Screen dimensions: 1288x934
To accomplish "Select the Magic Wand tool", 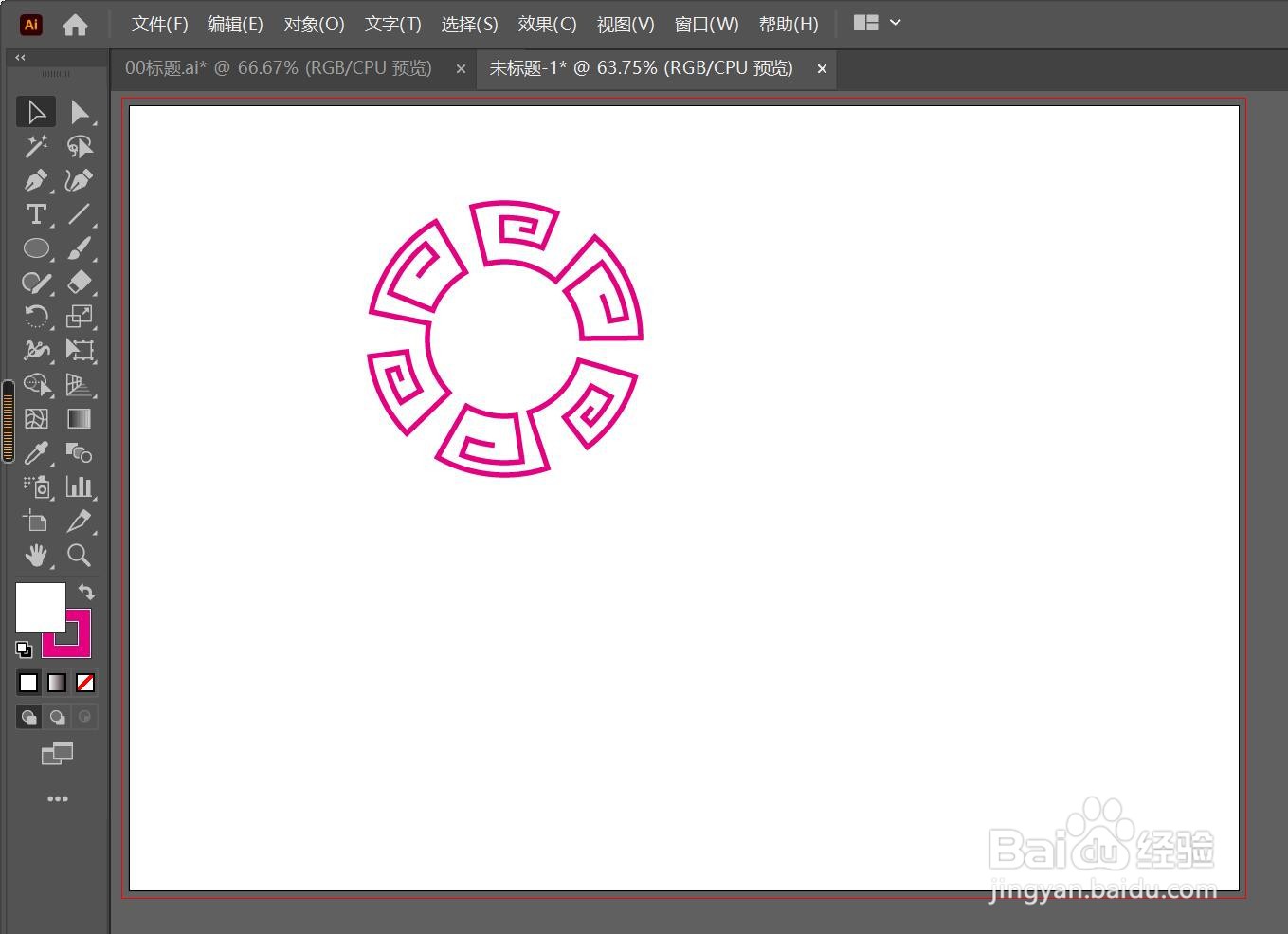I will tap(36, 146).
